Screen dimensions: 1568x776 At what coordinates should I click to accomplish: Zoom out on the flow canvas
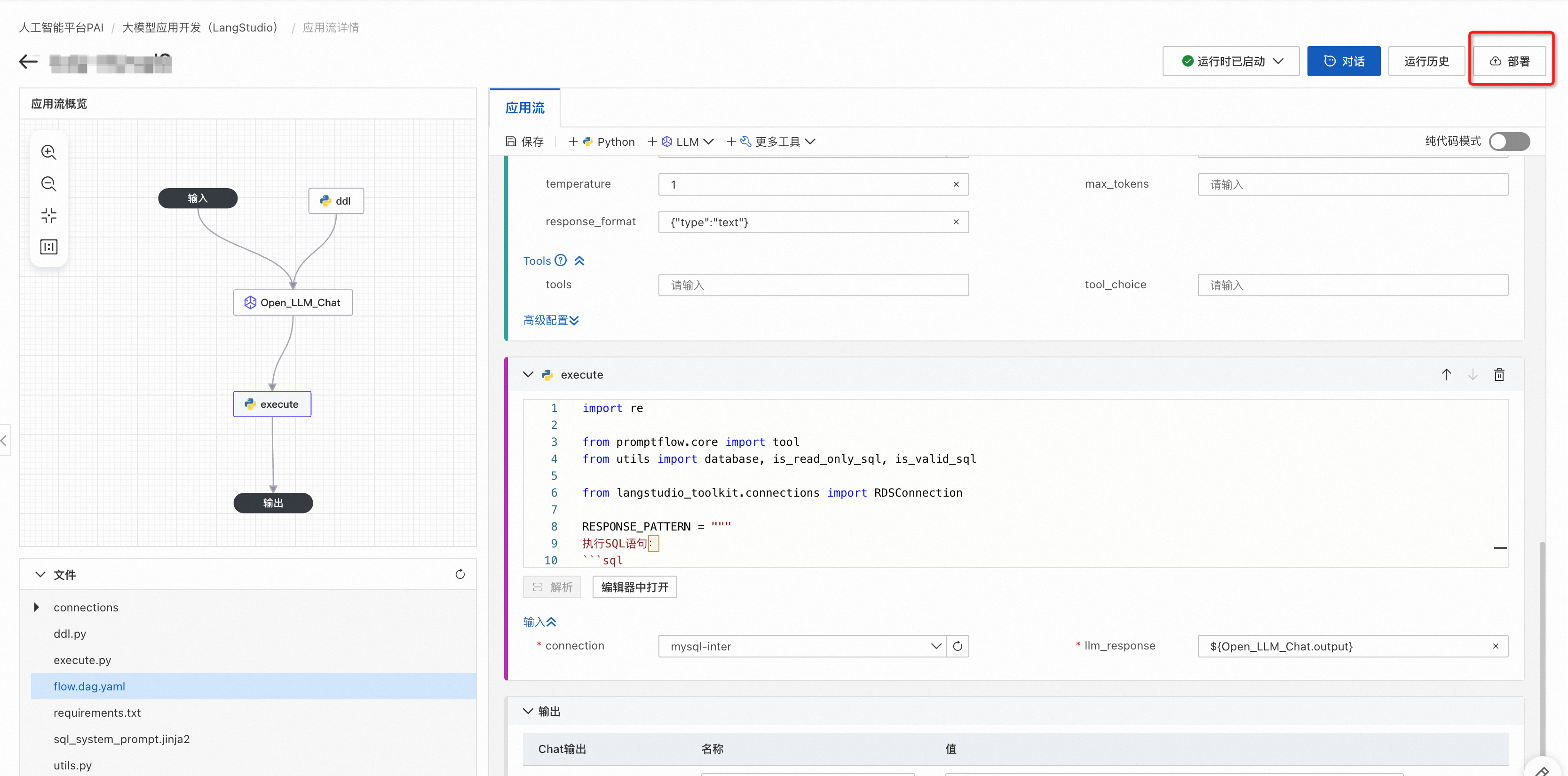[x=49, y=184]
